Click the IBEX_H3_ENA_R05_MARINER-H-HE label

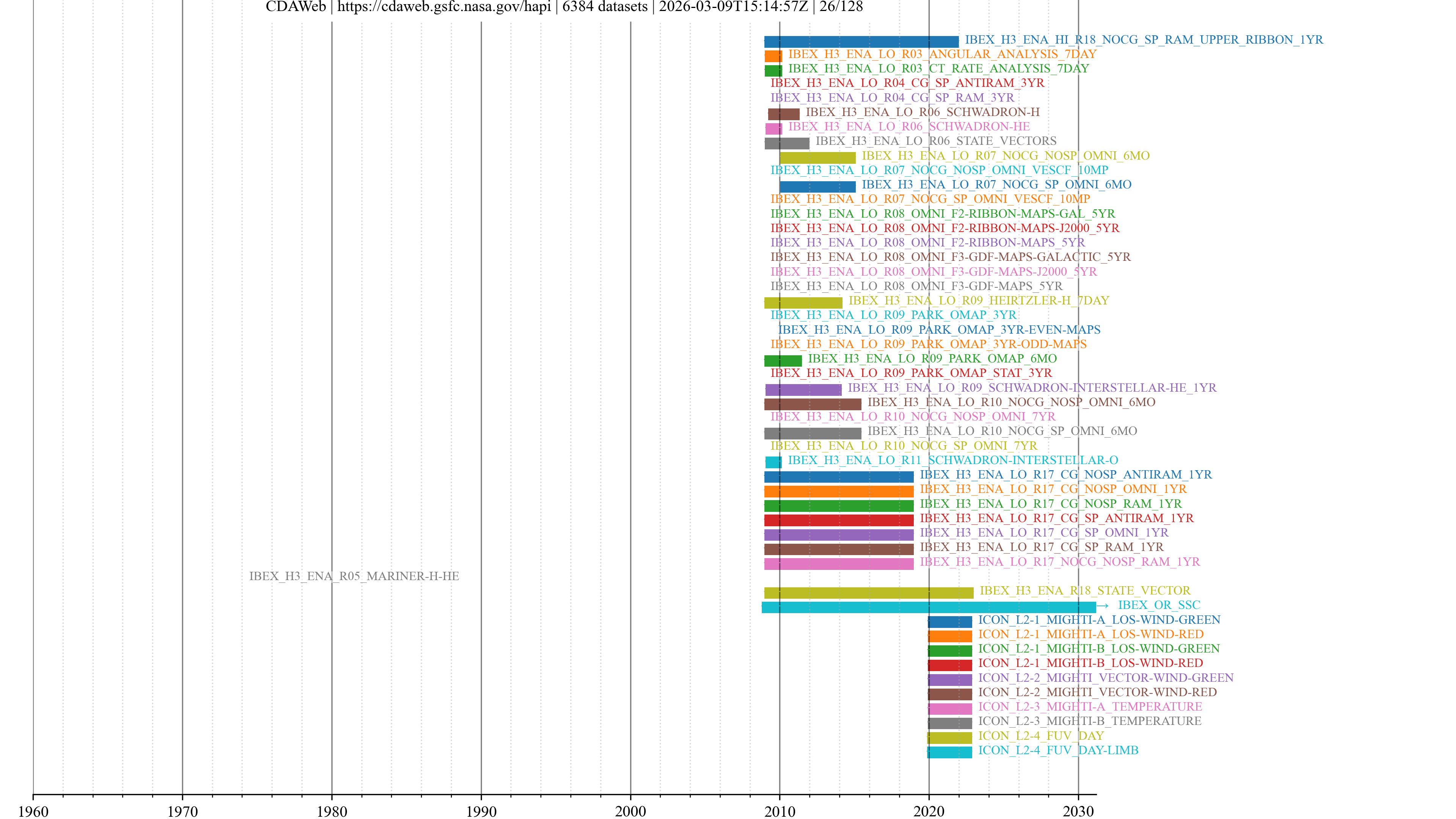354,576
